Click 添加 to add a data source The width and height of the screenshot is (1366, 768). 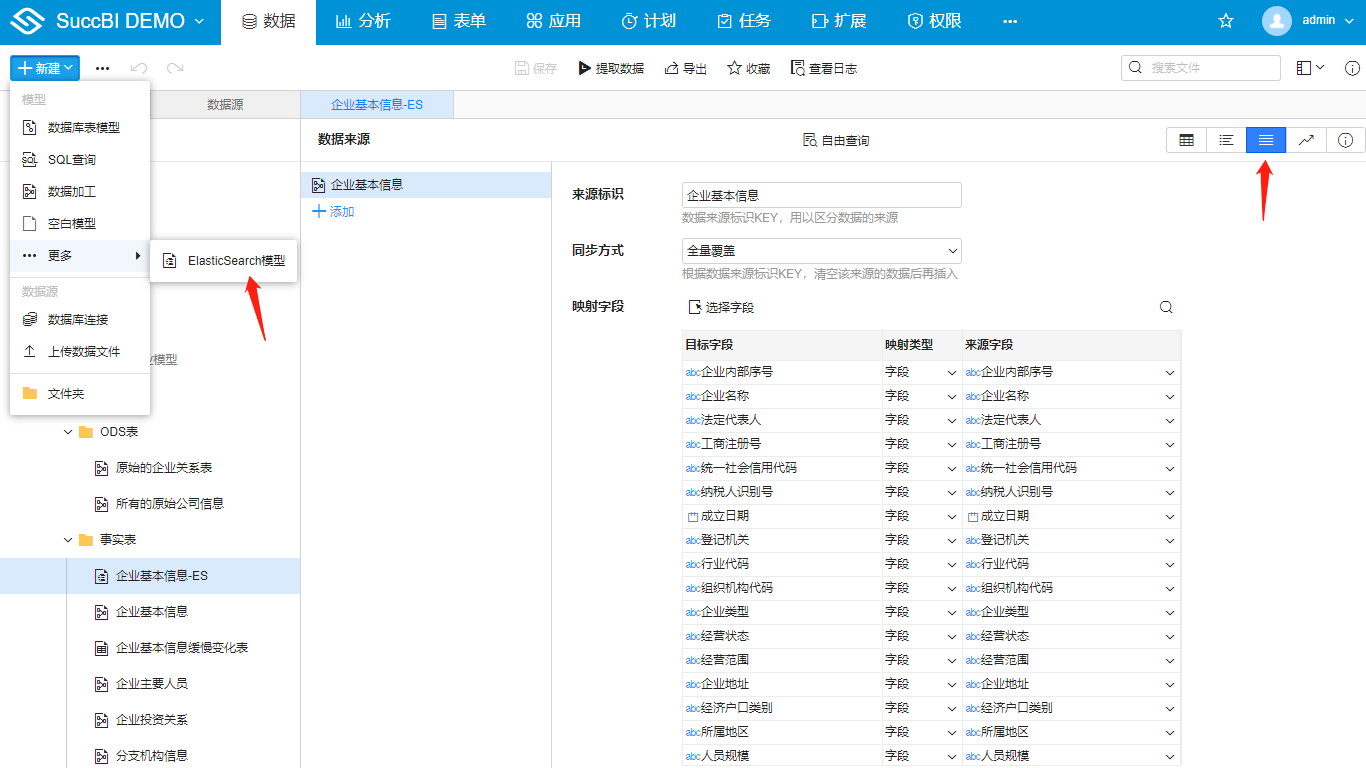334,212
